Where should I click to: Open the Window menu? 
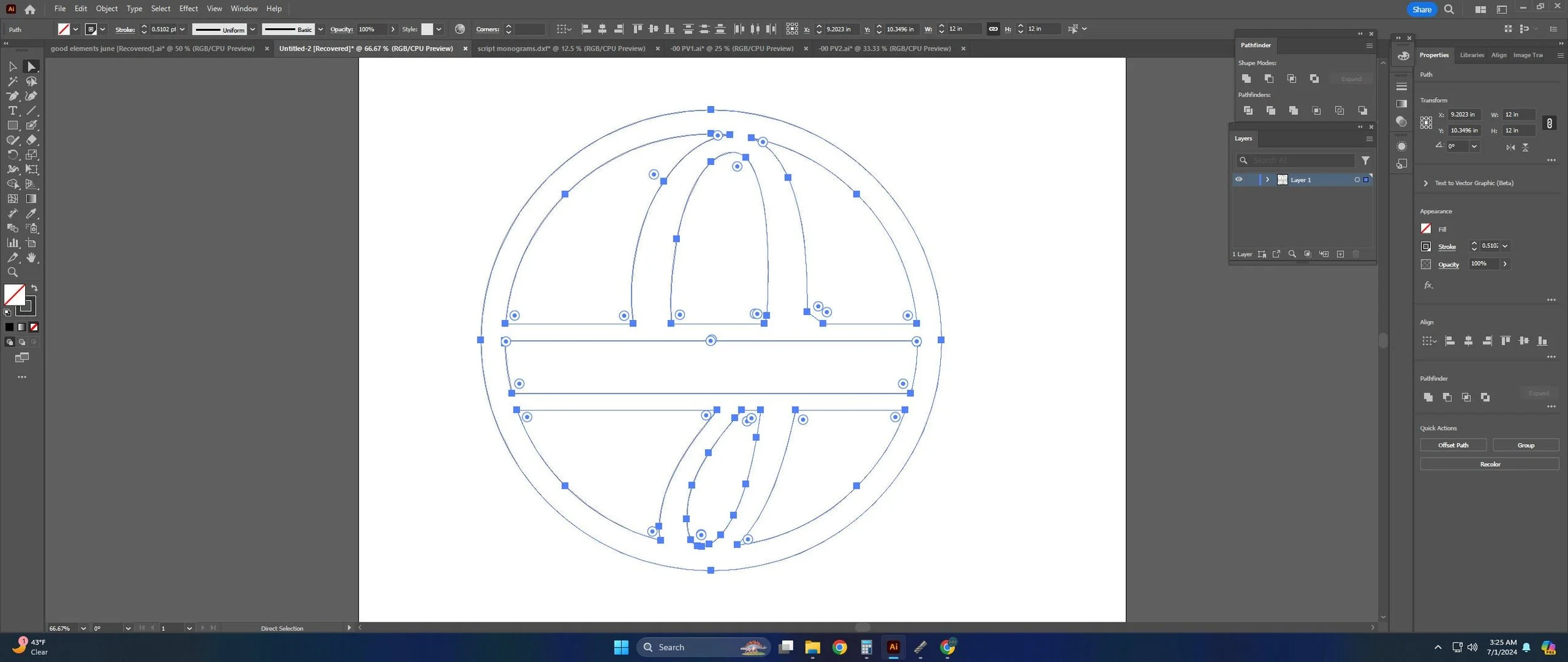[x=244, y=9]
